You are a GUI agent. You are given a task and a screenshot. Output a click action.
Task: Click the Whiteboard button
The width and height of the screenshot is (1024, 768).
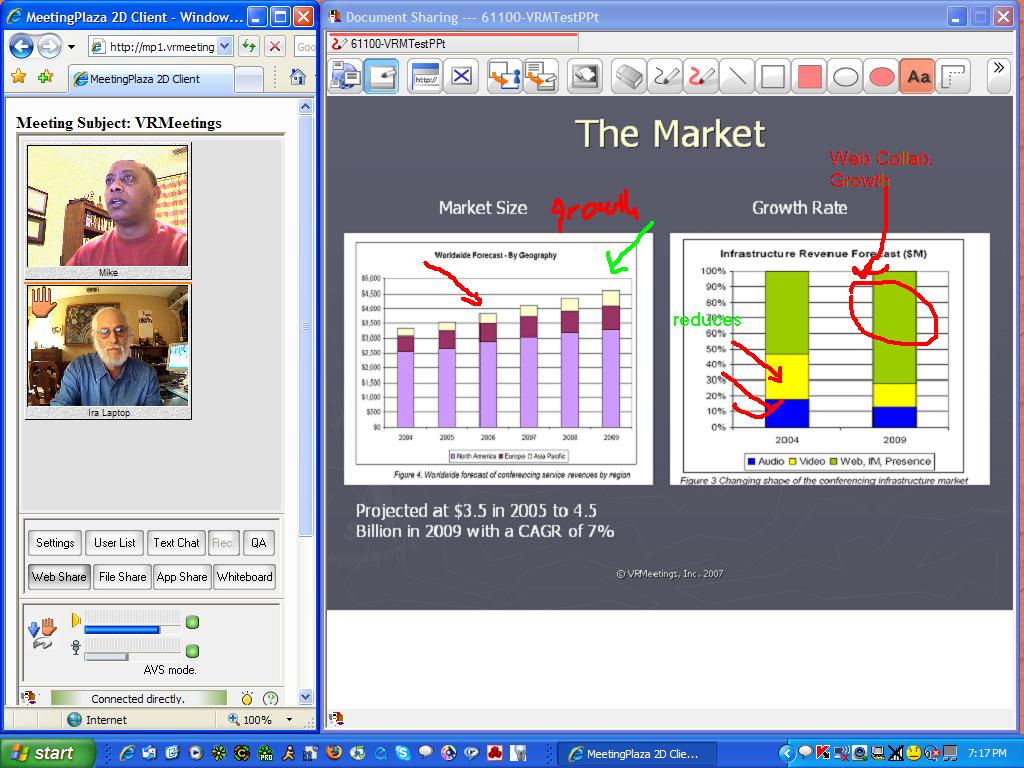click(244, 577)
